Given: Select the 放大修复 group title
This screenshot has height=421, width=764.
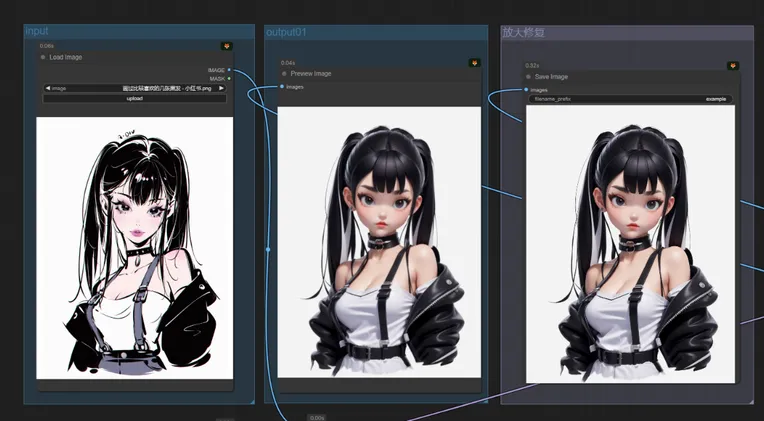Looking at the screenshot, I should (x=523, y=33).
